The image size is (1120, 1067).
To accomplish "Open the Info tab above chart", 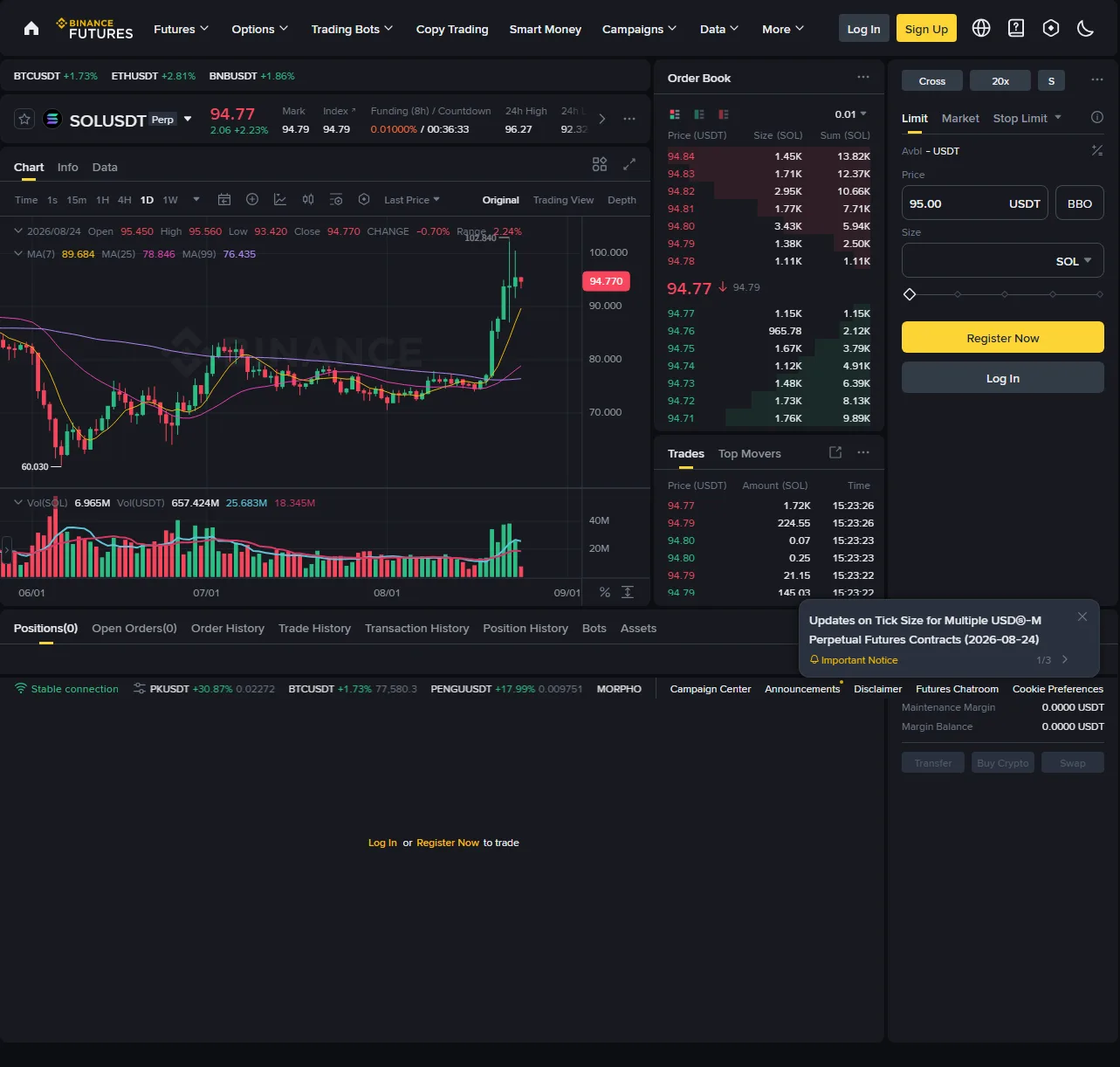I will click(68, 167).
